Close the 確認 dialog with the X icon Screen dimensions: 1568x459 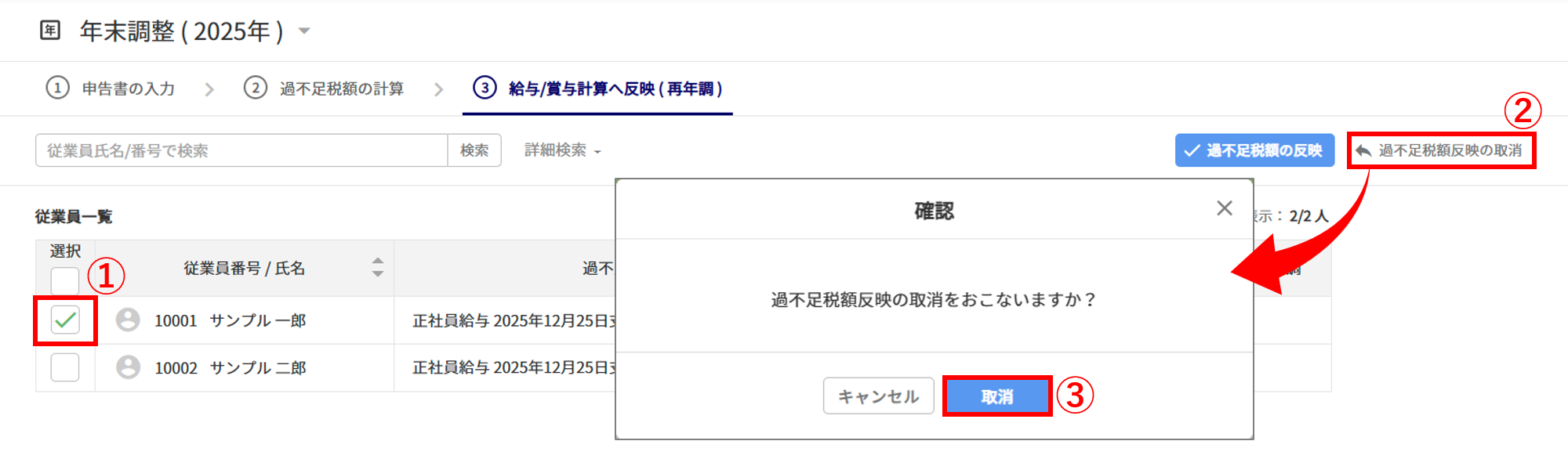pyautogui.click(x=1225, y=208)
